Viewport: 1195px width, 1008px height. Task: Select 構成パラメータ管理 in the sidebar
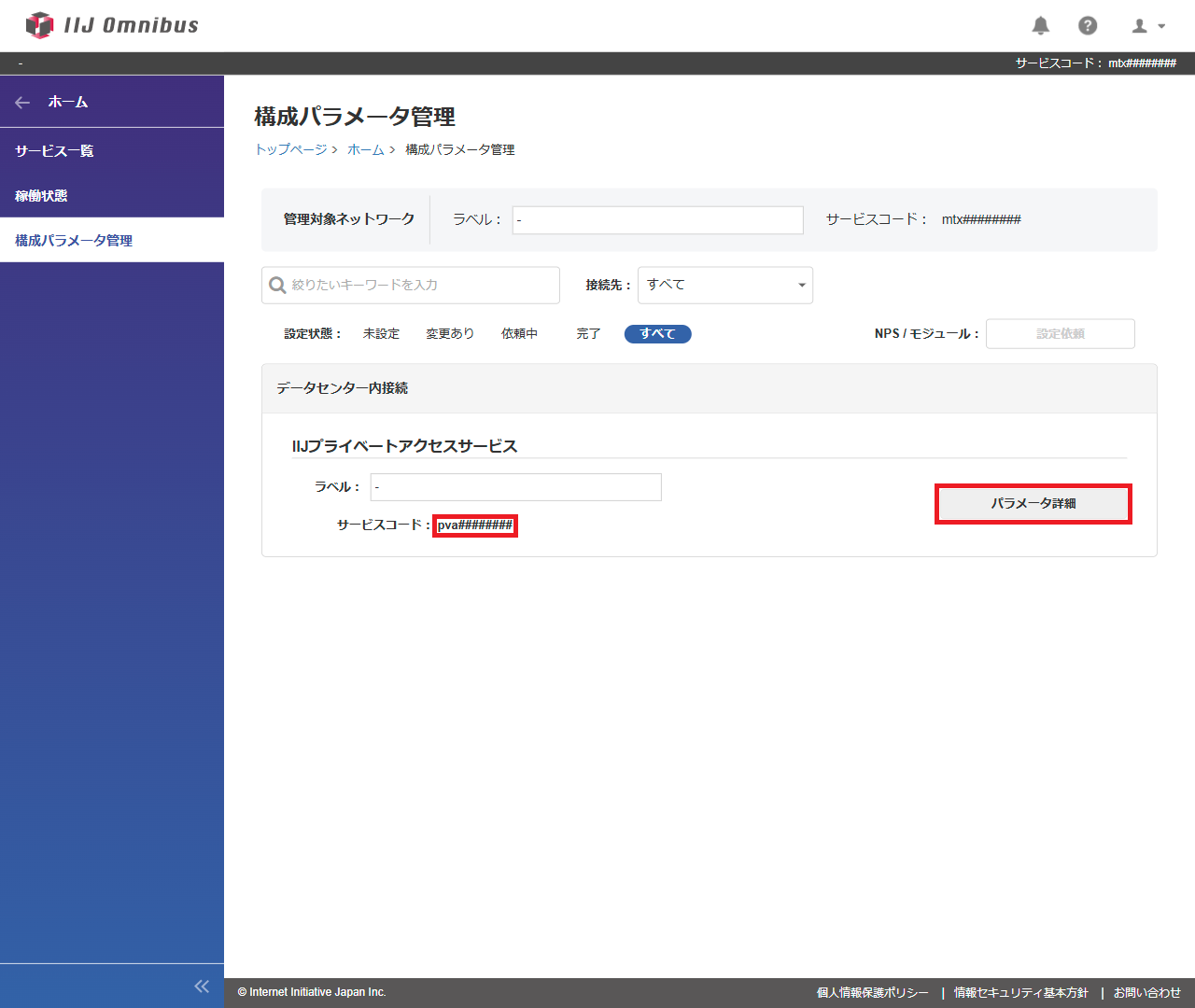[x=74, y=241]
